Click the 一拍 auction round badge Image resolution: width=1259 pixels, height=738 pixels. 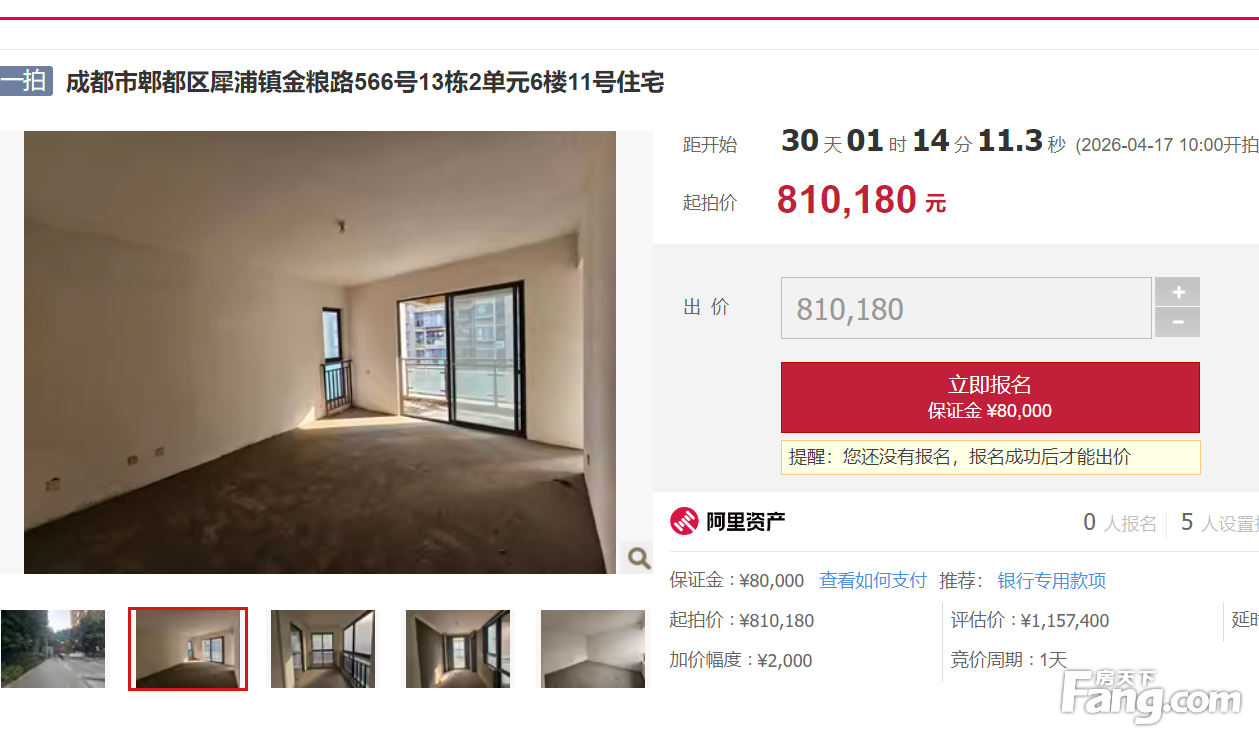(25, 81)
